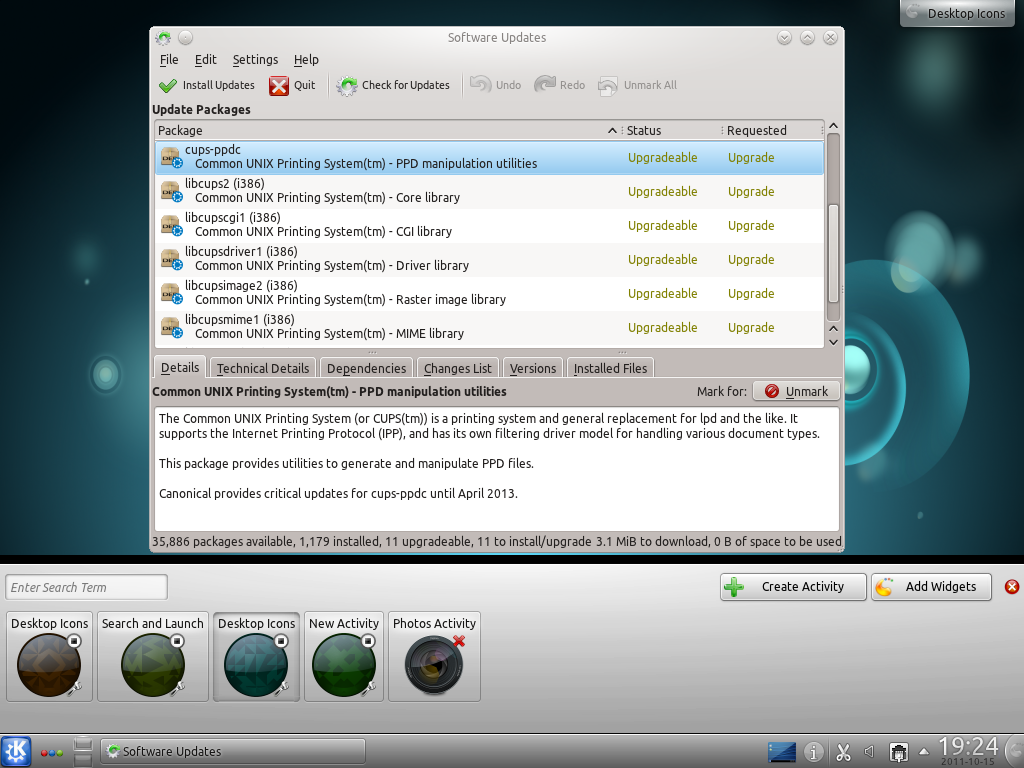
Task: Sort by the Package column header
Action: pyautogui.click(x=388, y=130)
